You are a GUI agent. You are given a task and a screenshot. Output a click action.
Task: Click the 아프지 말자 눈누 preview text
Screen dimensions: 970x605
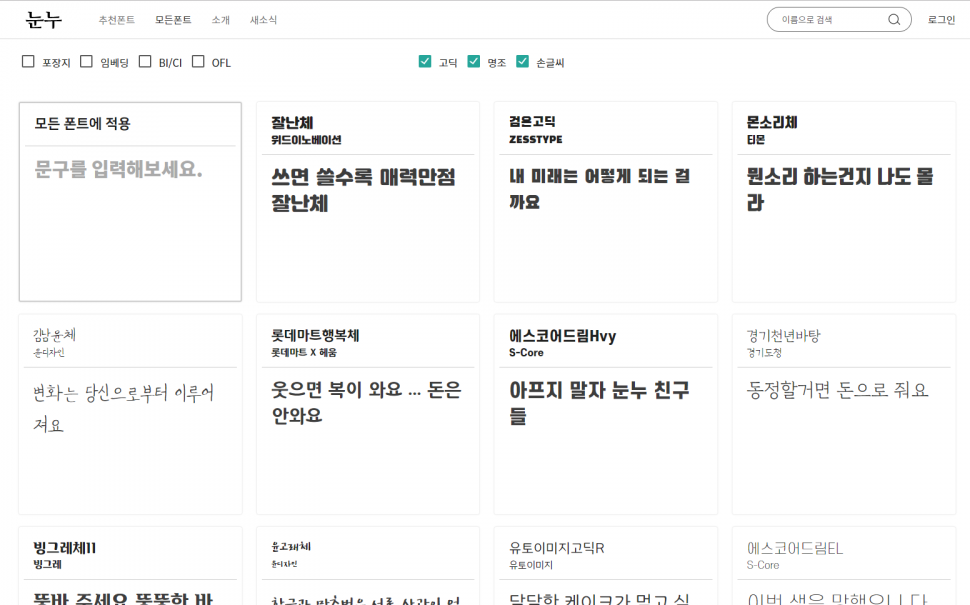pos(599,403)
